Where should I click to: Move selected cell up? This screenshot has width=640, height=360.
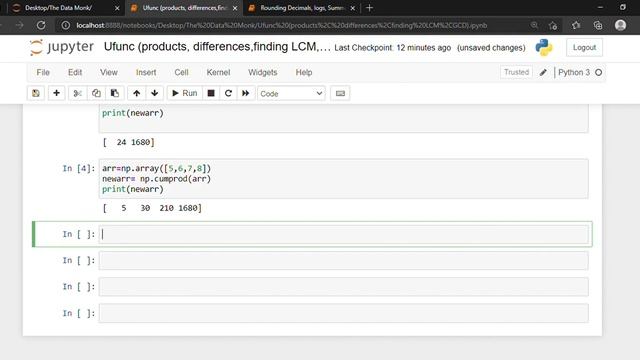pyautogui.click(x=136, y=93)
